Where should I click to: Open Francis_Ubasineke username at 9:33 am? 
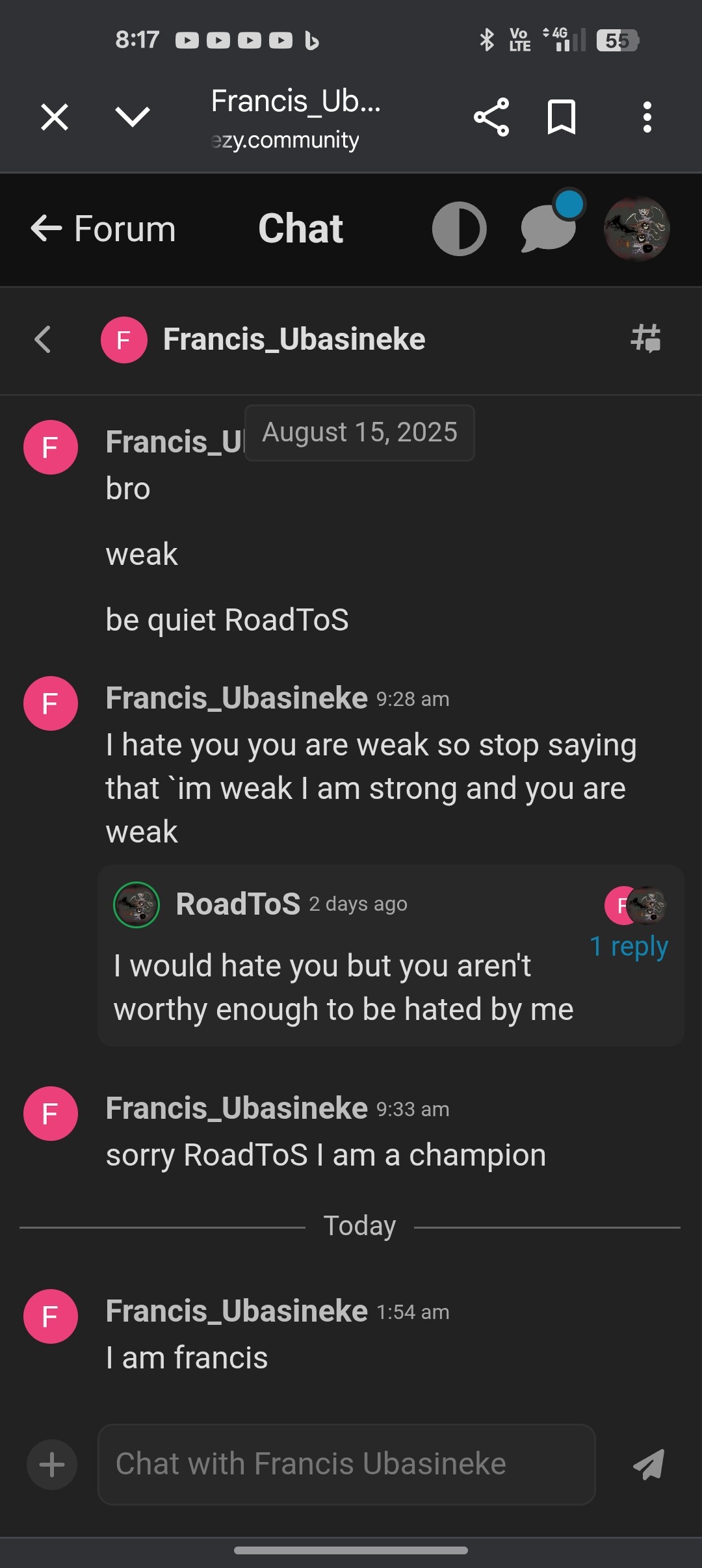pos(237,1108)
